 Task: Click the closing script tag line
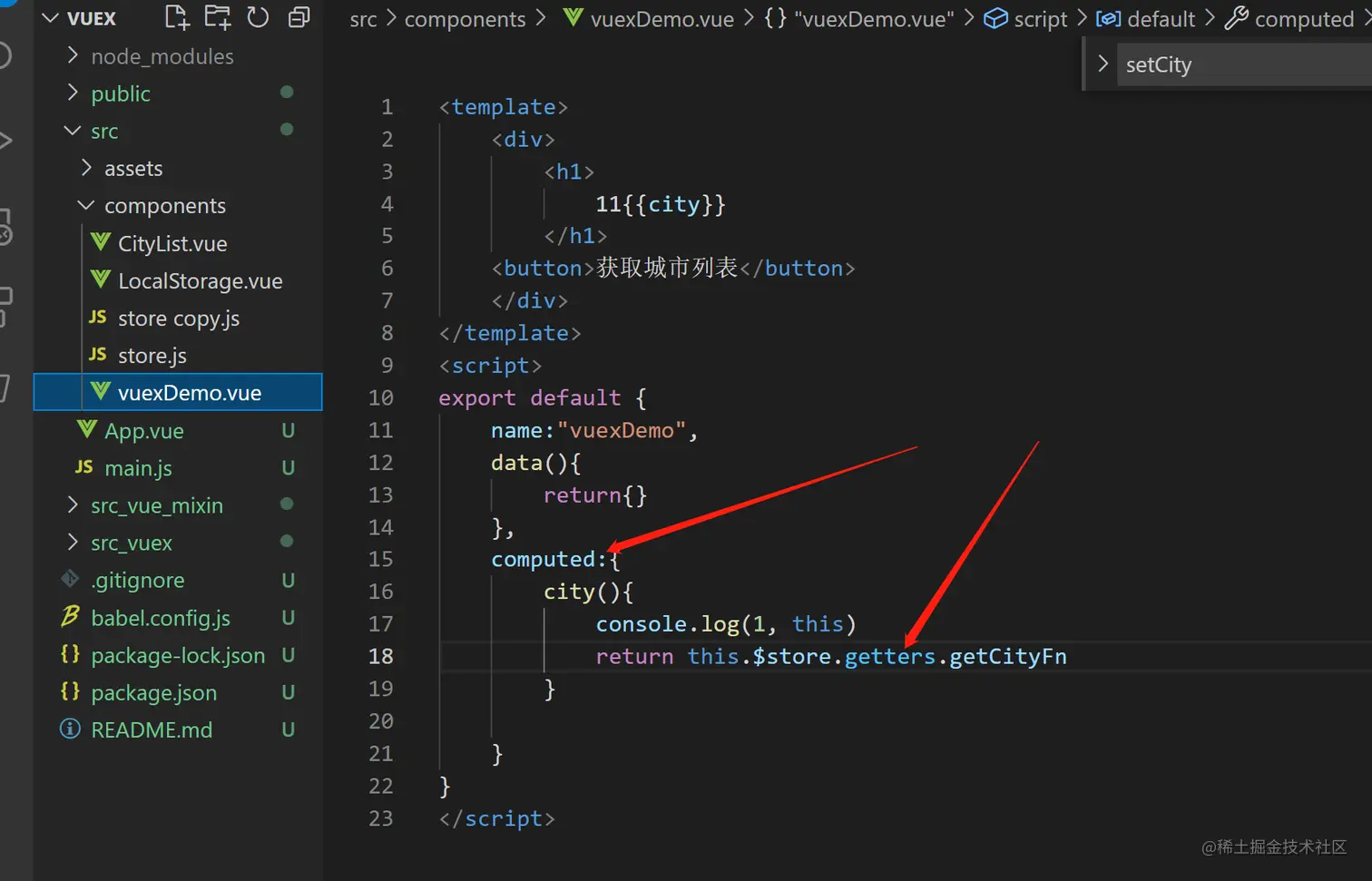point(496,818)
